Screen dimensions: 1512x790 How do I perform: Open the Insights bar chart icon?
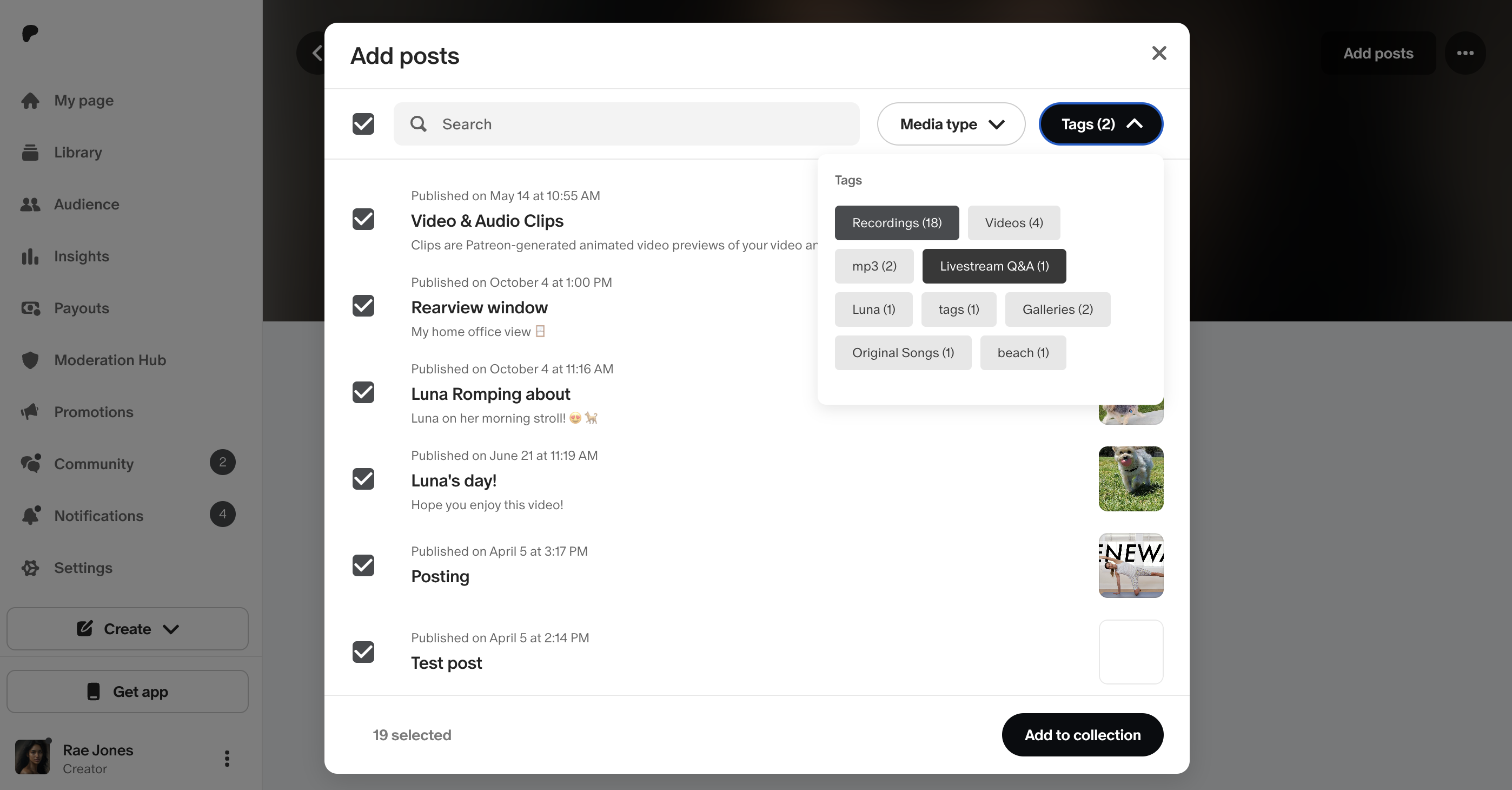[30, 256]
